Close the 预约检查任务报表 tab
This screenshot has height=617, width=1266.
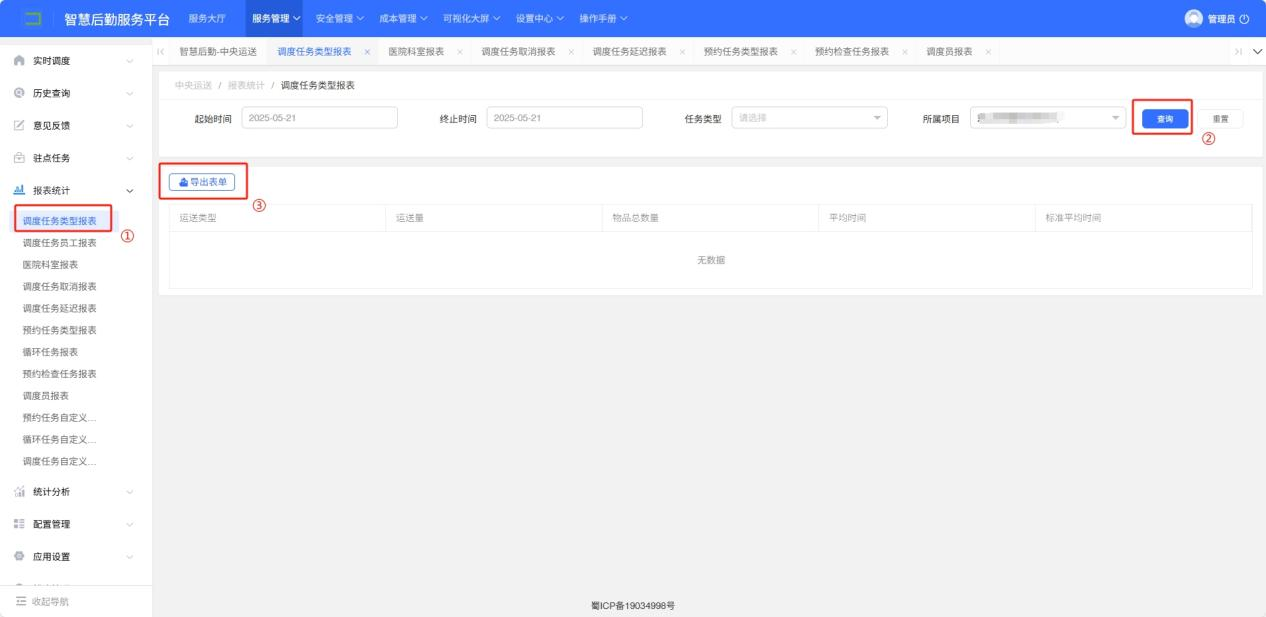pyautogui.click(x=904, y=51)
